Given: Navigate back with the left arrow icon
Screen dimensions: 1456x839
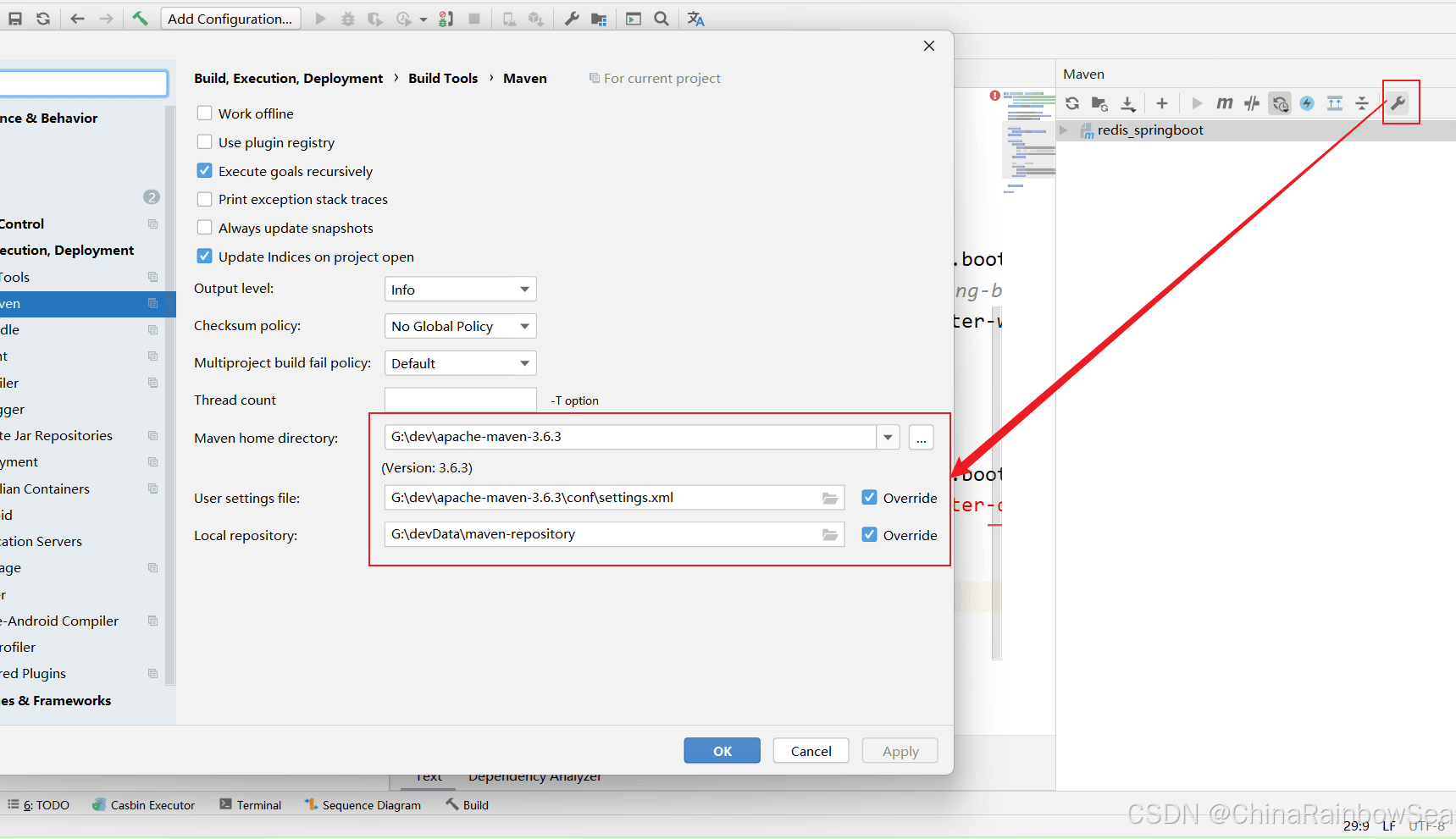Looking at the screenshot, I should pyautogui.click(x=77, y=19).
